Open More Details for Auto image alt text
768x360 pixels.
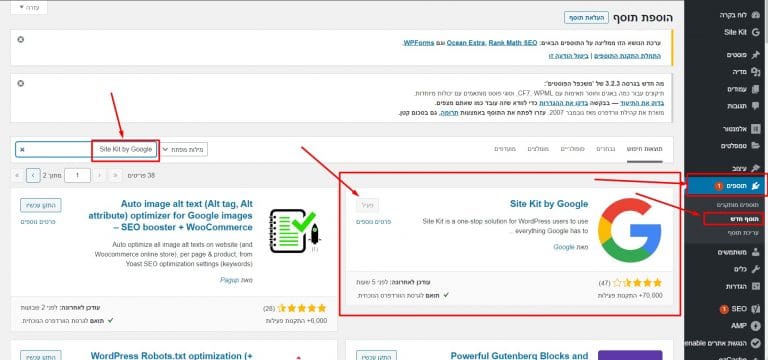pyautogui.click(x=38, y=222)
